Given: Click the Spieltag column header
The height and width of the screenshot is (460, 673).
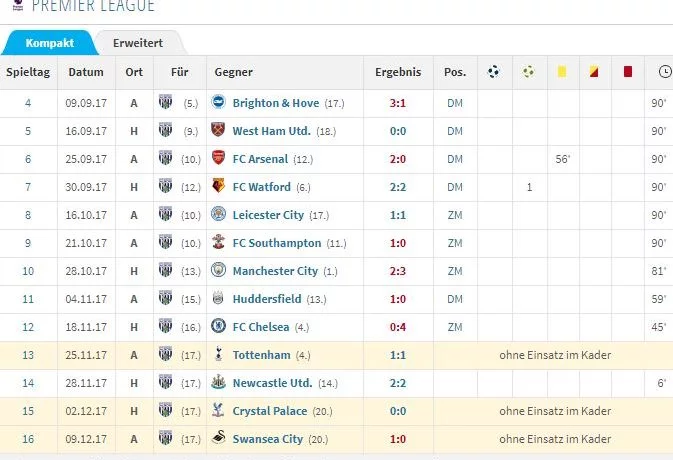Looking at the screenshot, I should (x=28, y=72).
